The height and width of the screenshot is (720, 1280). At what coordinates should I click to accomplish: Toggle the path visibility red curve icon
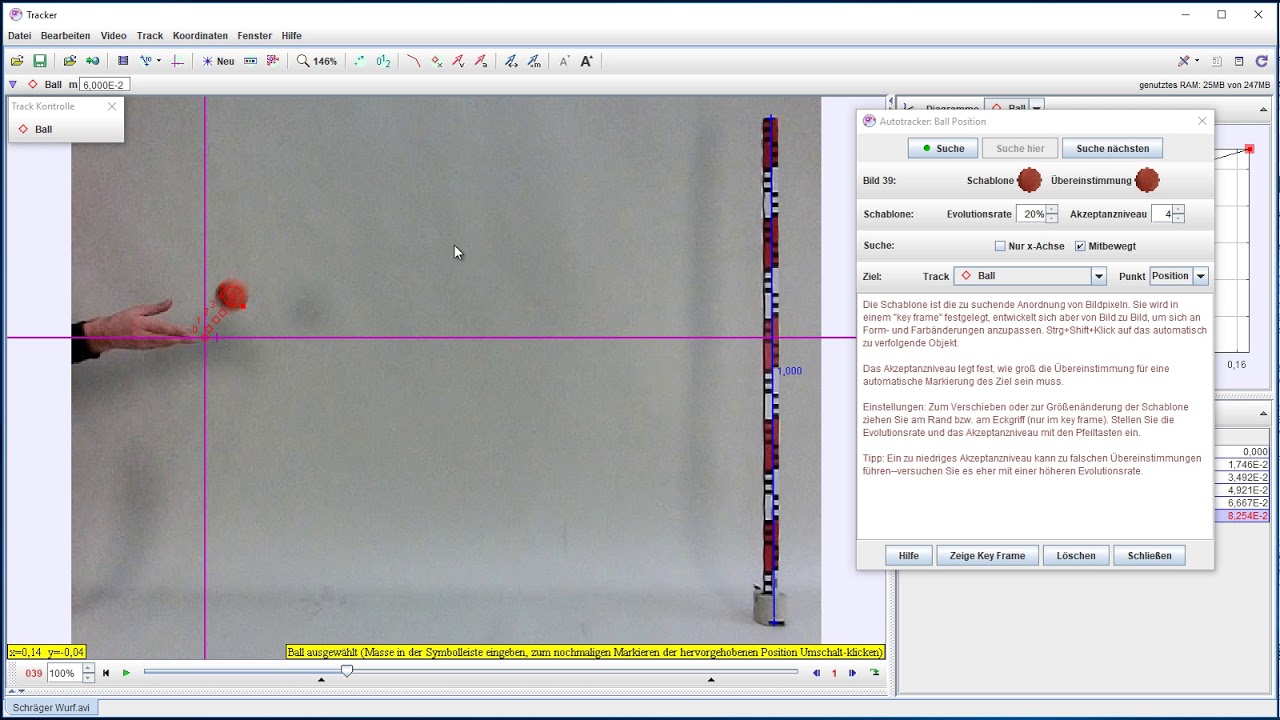tap(413, 61)
